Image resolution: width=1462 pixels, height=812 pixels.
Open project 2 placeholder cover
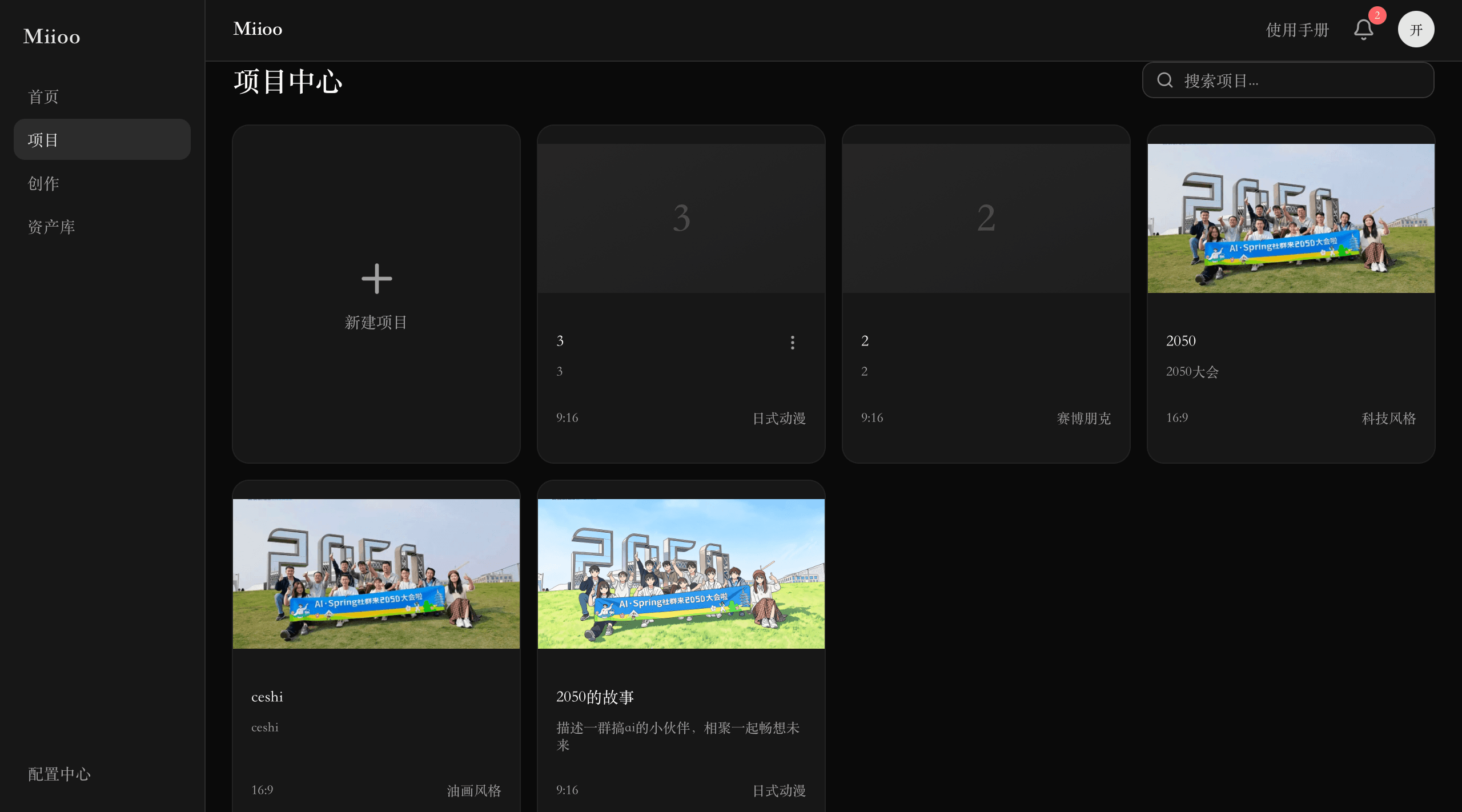(x=986, y=218)
